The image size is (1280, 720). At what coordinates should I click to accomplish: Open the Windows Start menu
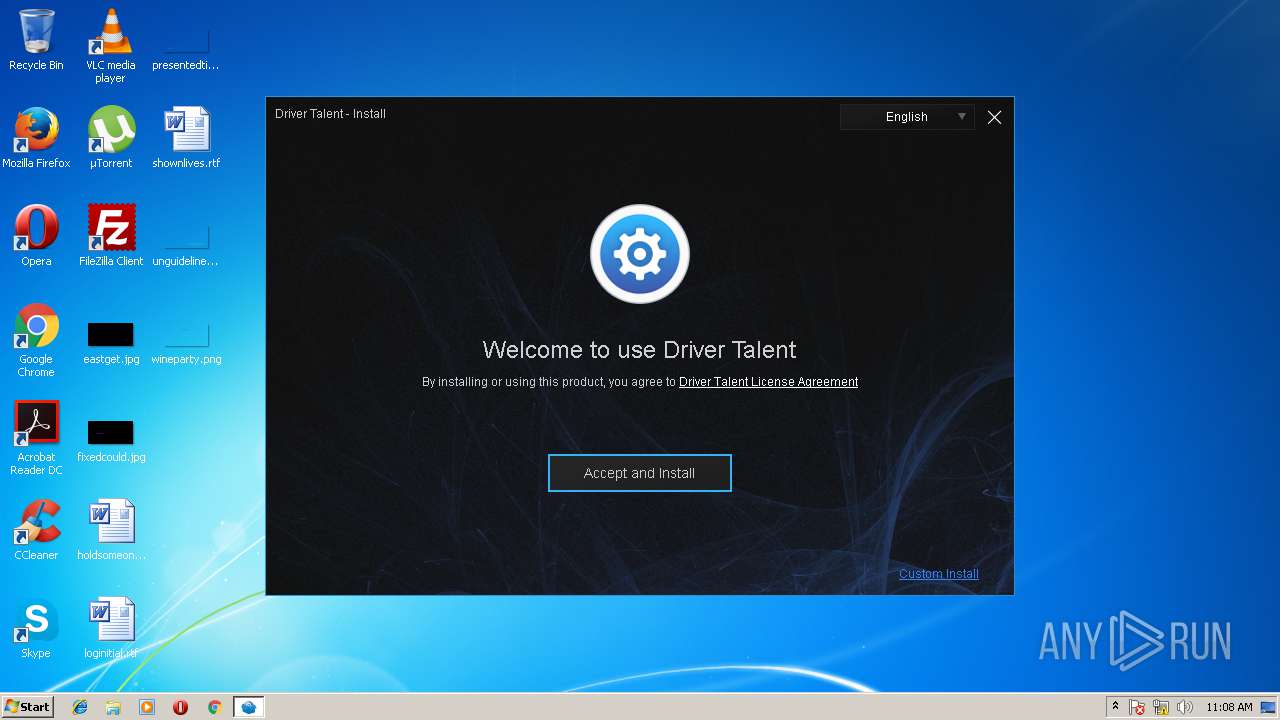click(x=27, y=707)
